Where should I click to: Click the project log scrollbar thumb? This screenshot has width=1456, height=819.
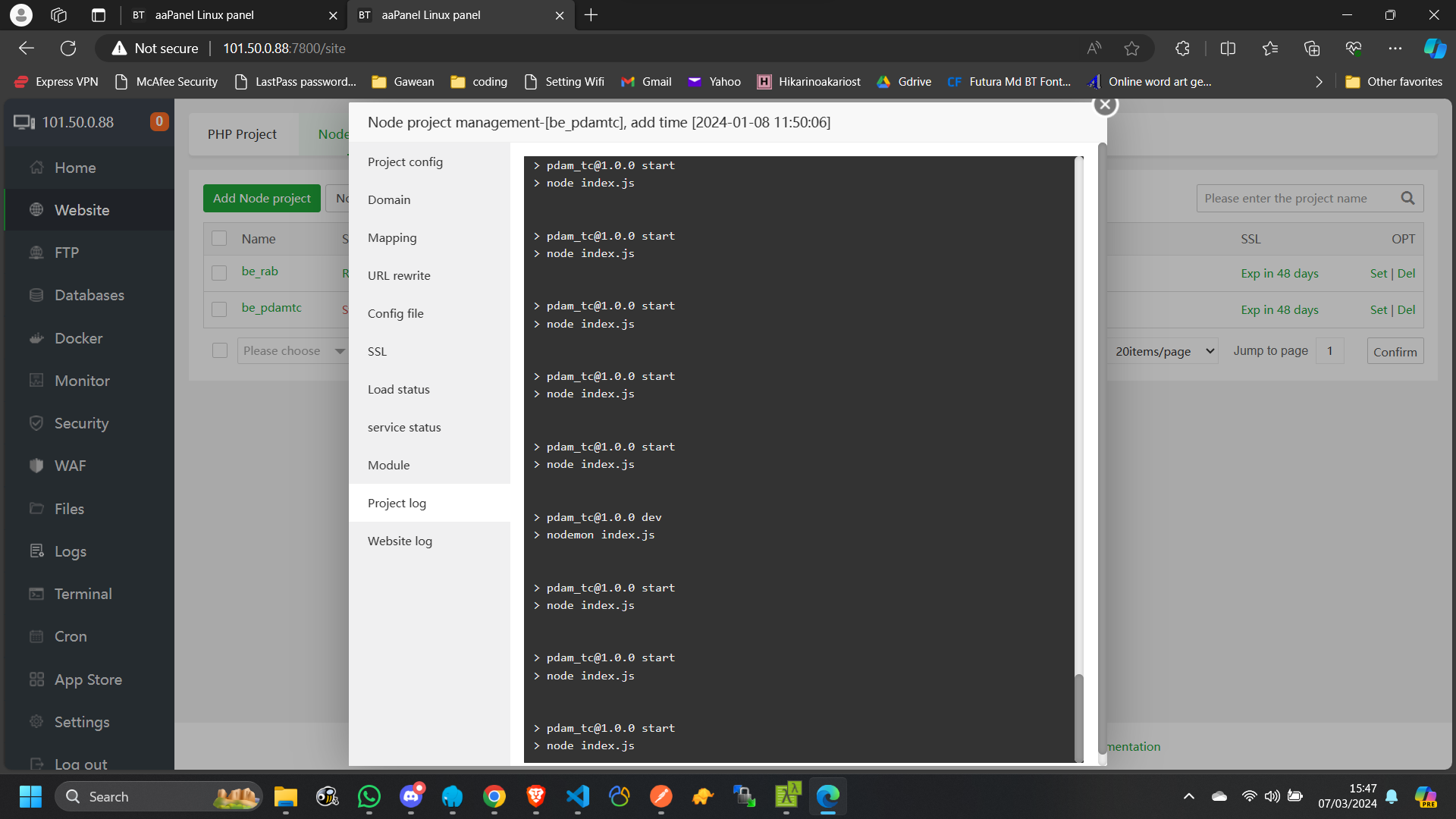[x=1078, y=717]
